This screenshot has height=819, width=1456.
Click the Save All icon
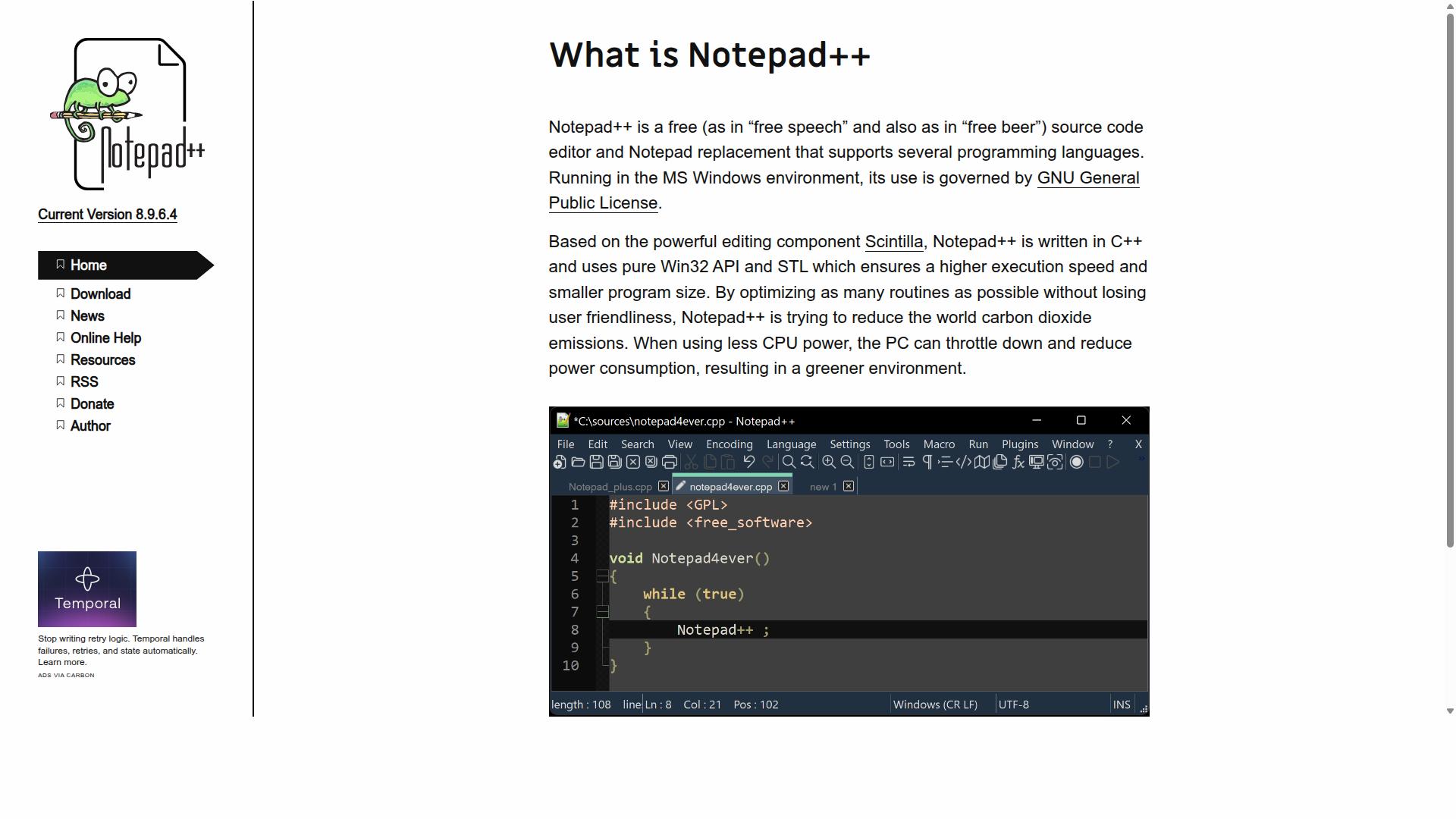614,462
